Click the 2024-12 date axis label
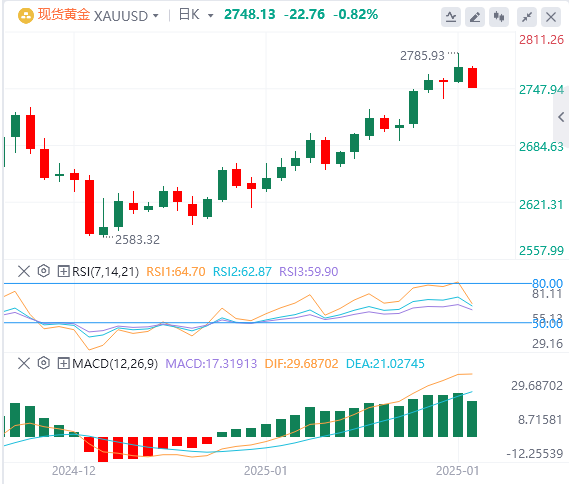Viewport: 569px width, 484px height. point(74,471)
